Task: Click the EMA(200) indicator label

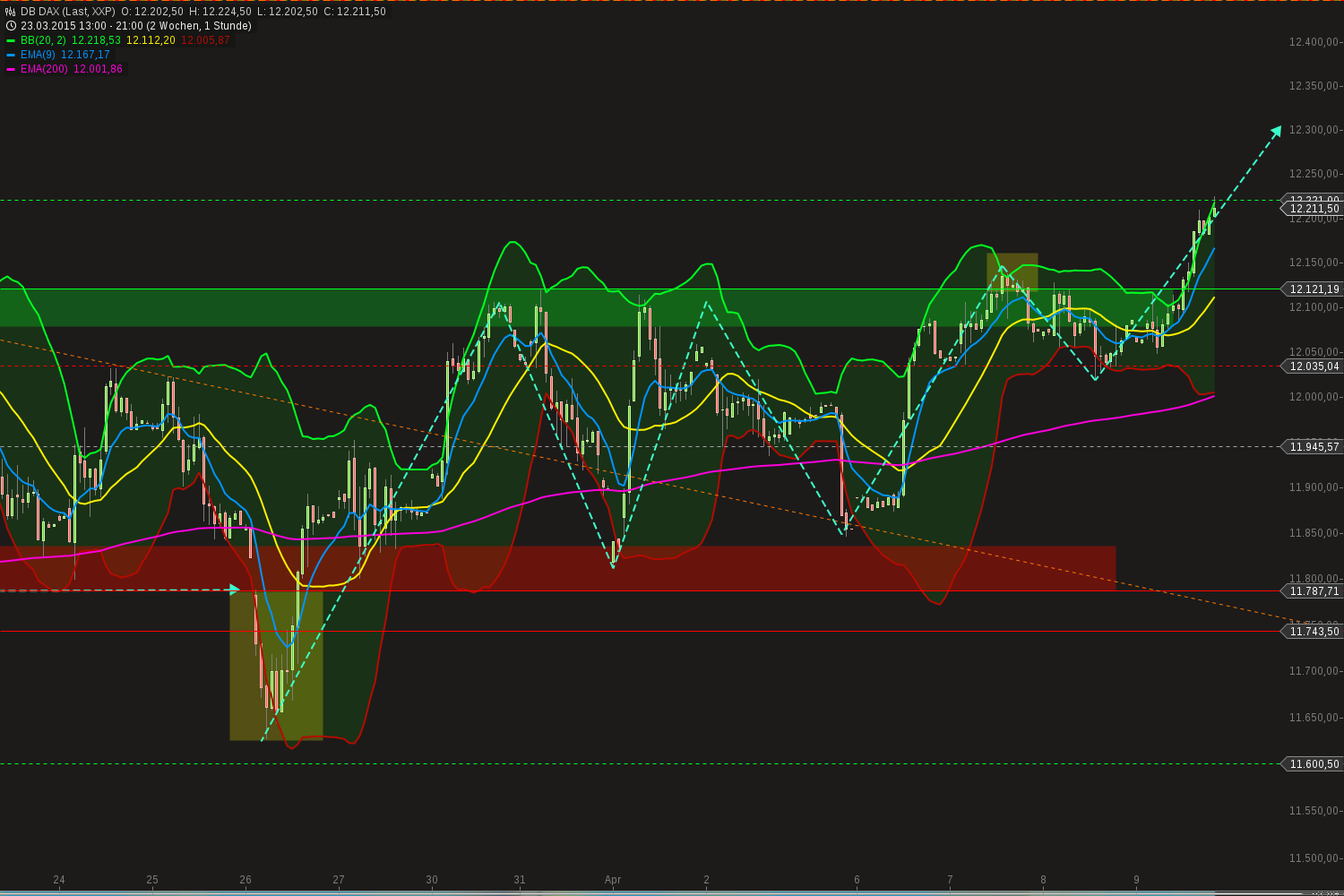Action: (44, 69)
